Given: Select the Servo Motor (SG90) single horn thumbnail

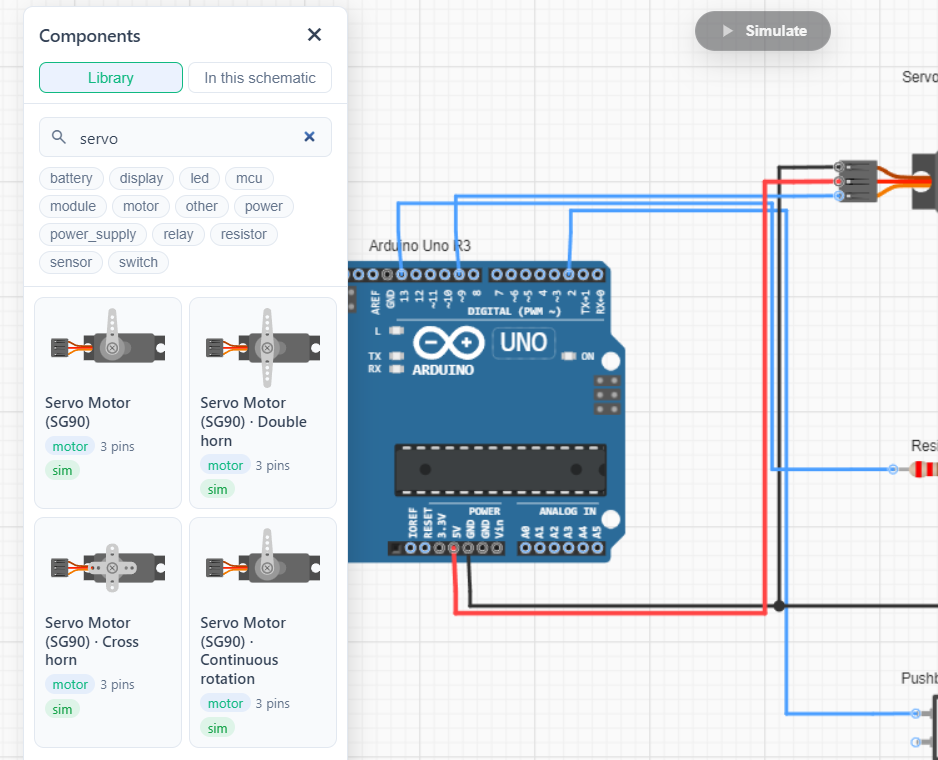Looking at the screenshot, I should click(108, 347).
